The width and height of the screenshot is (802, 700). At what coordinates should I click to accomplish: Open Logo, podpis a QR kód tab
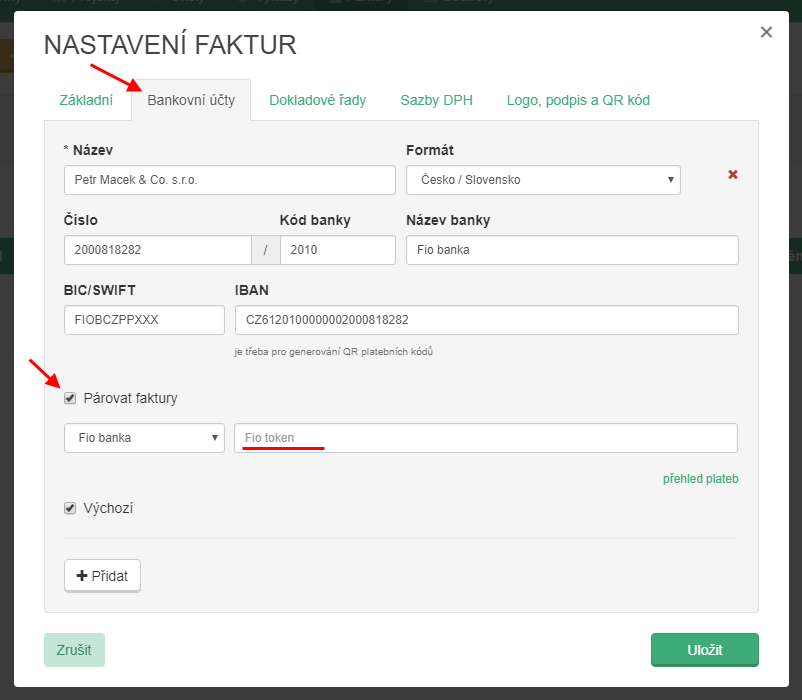578,100
